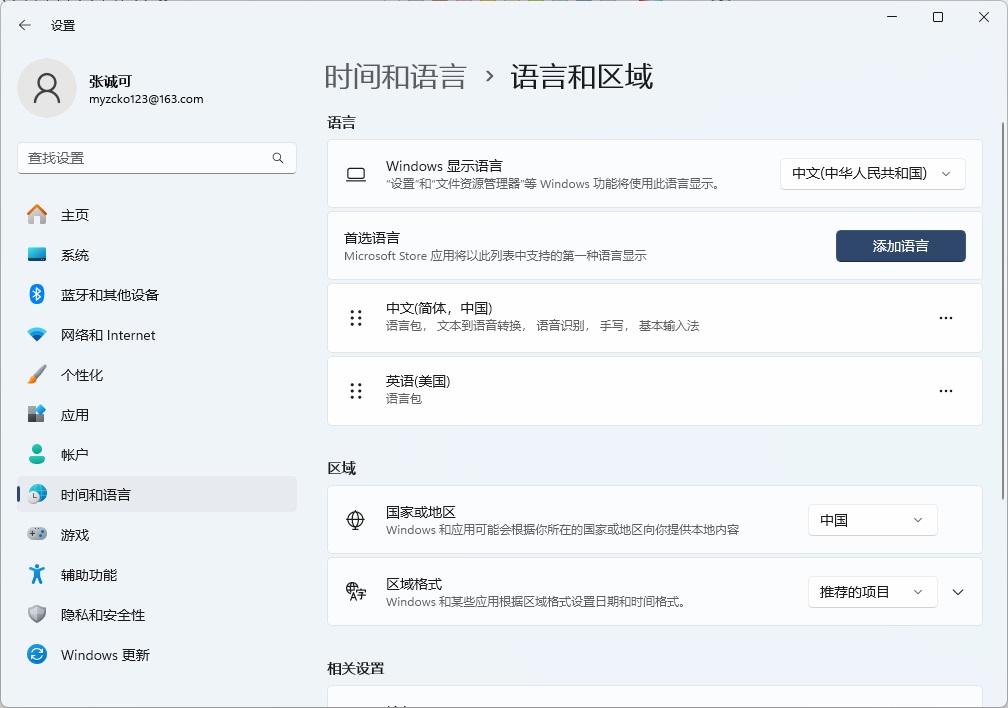Click the 个性化 paintbrush icon
The height and width of the screenshot is (708, 1008).
point(37,375)
